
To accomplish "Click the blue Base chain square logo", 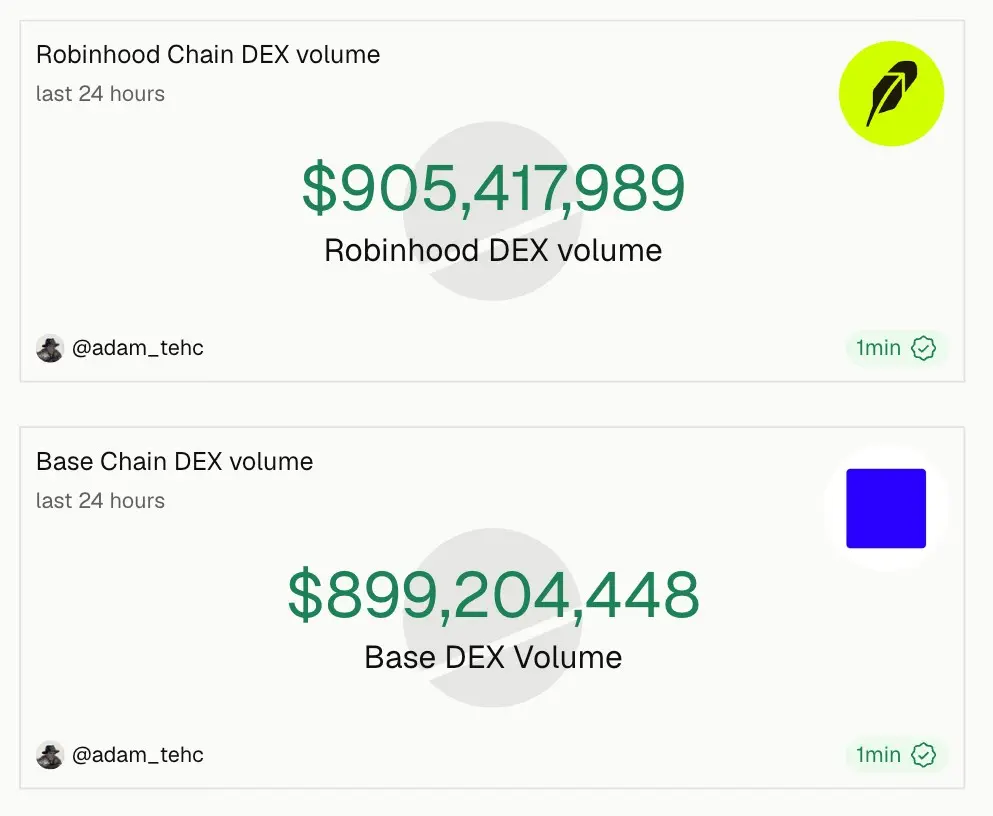I will pyautogui.click(x=886, y=508).
